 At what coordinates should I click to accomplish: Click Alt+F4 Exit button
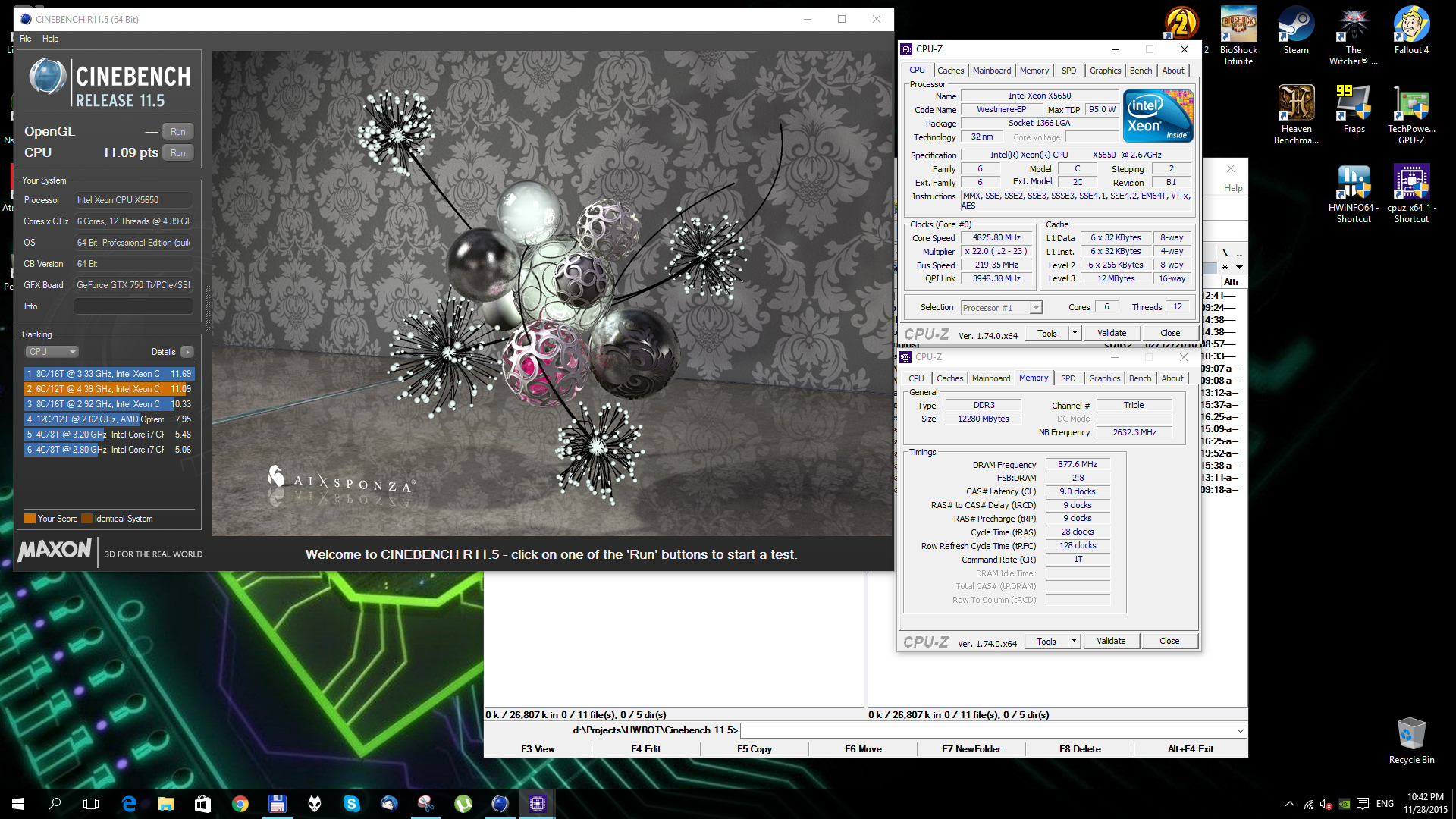[1191, 749]
